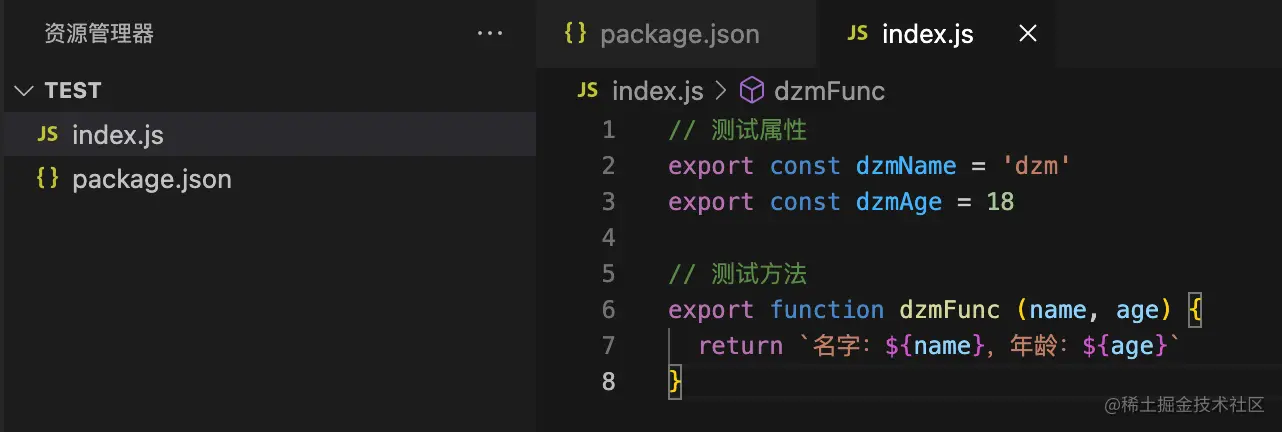Collapse the TEST folder chevron
The width and height of the screenshot is (1282, 432).
(x=24, y=90)
